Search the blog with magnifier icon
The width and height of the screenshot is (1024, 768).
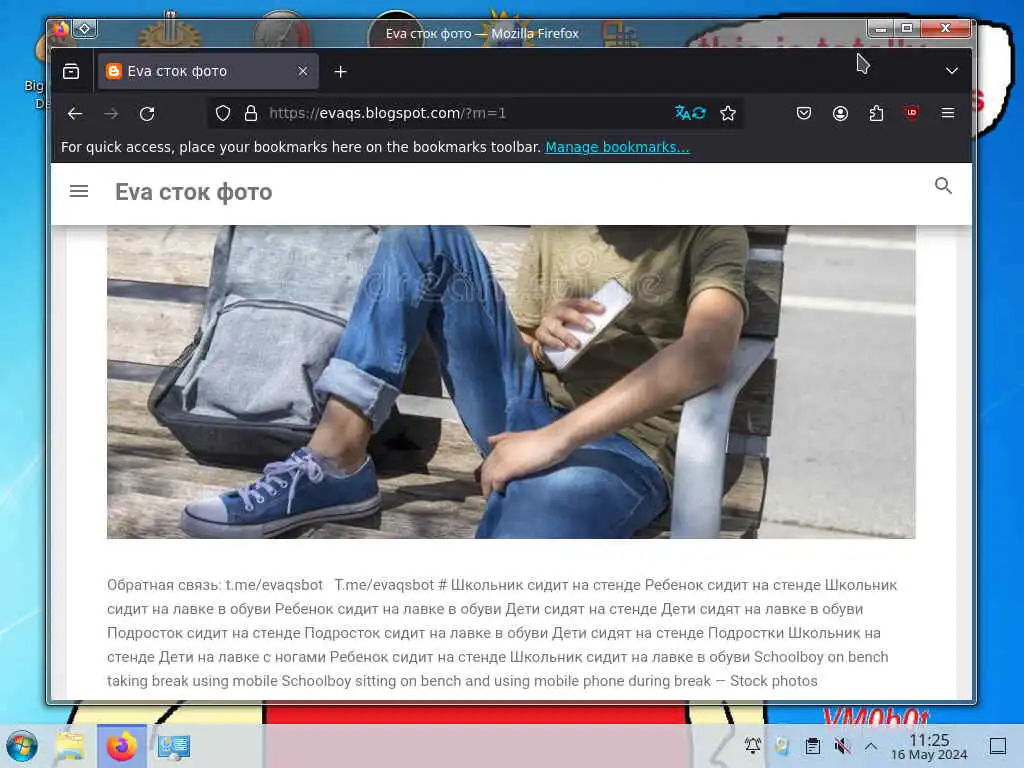pyautogui.click(x=942, y=186)
